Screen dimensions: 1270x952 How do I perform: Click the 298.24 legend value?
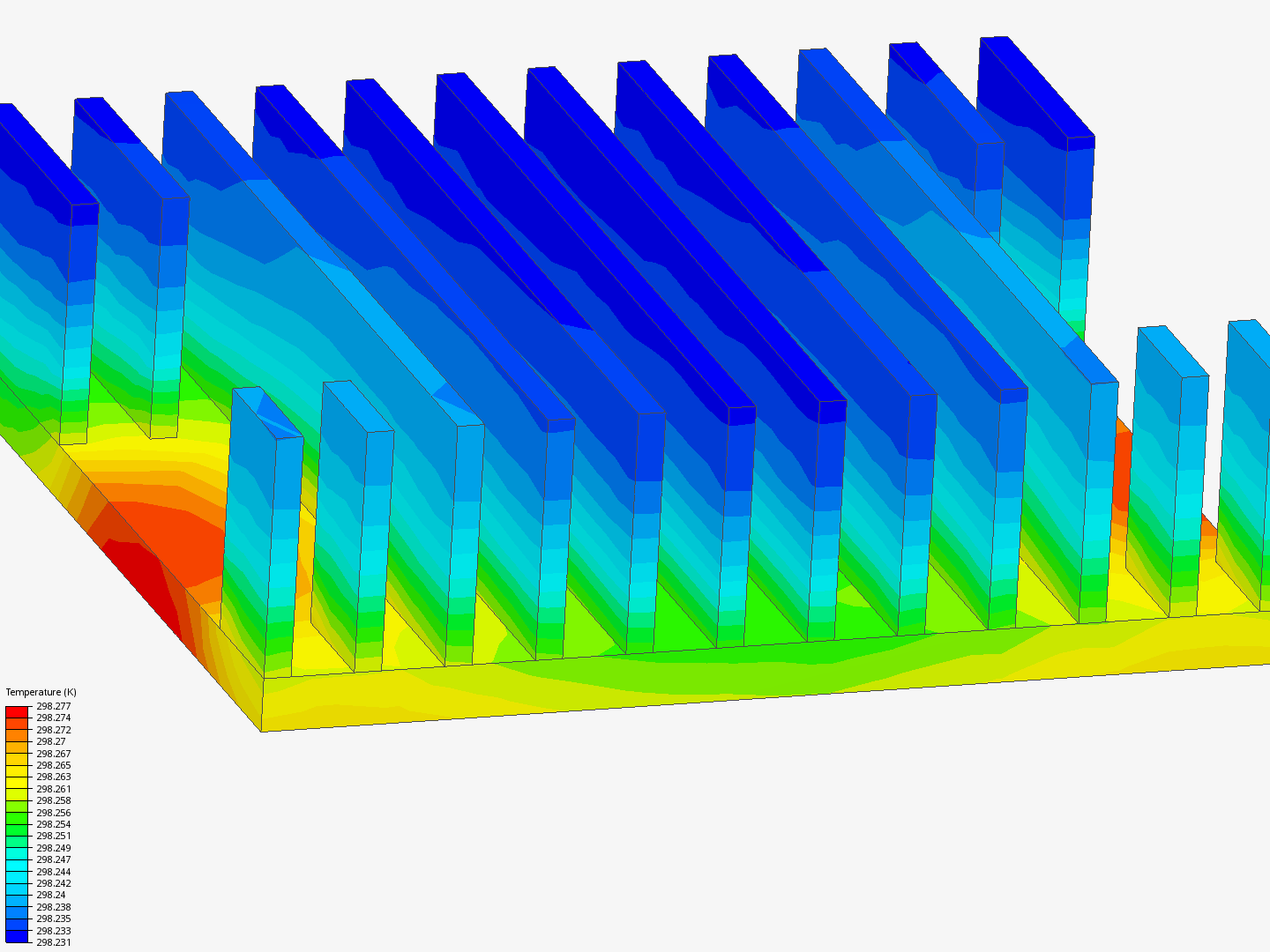(51, 895)
